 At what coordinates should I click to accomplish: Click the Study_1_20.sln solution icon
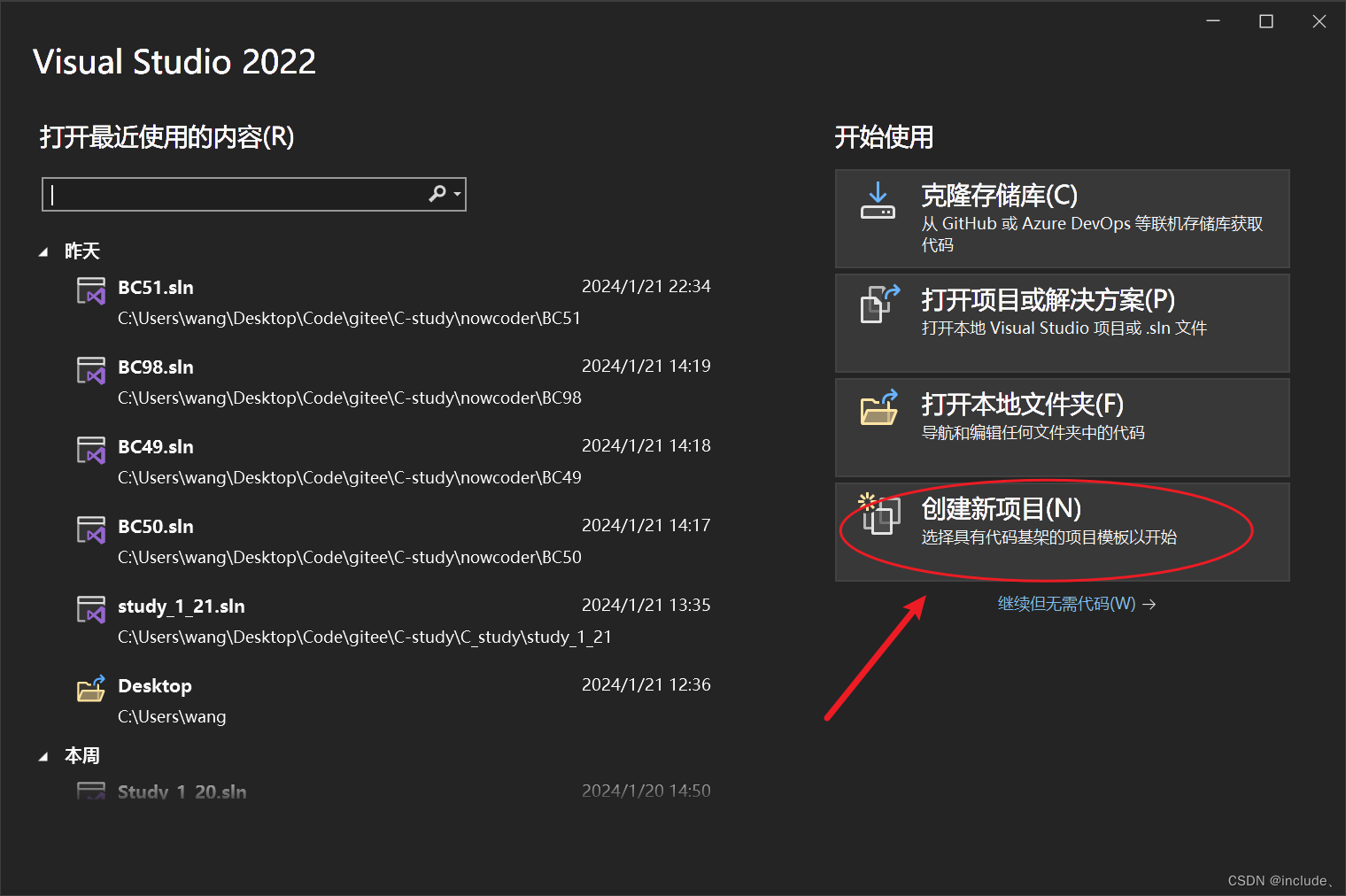tap(91, 790)
